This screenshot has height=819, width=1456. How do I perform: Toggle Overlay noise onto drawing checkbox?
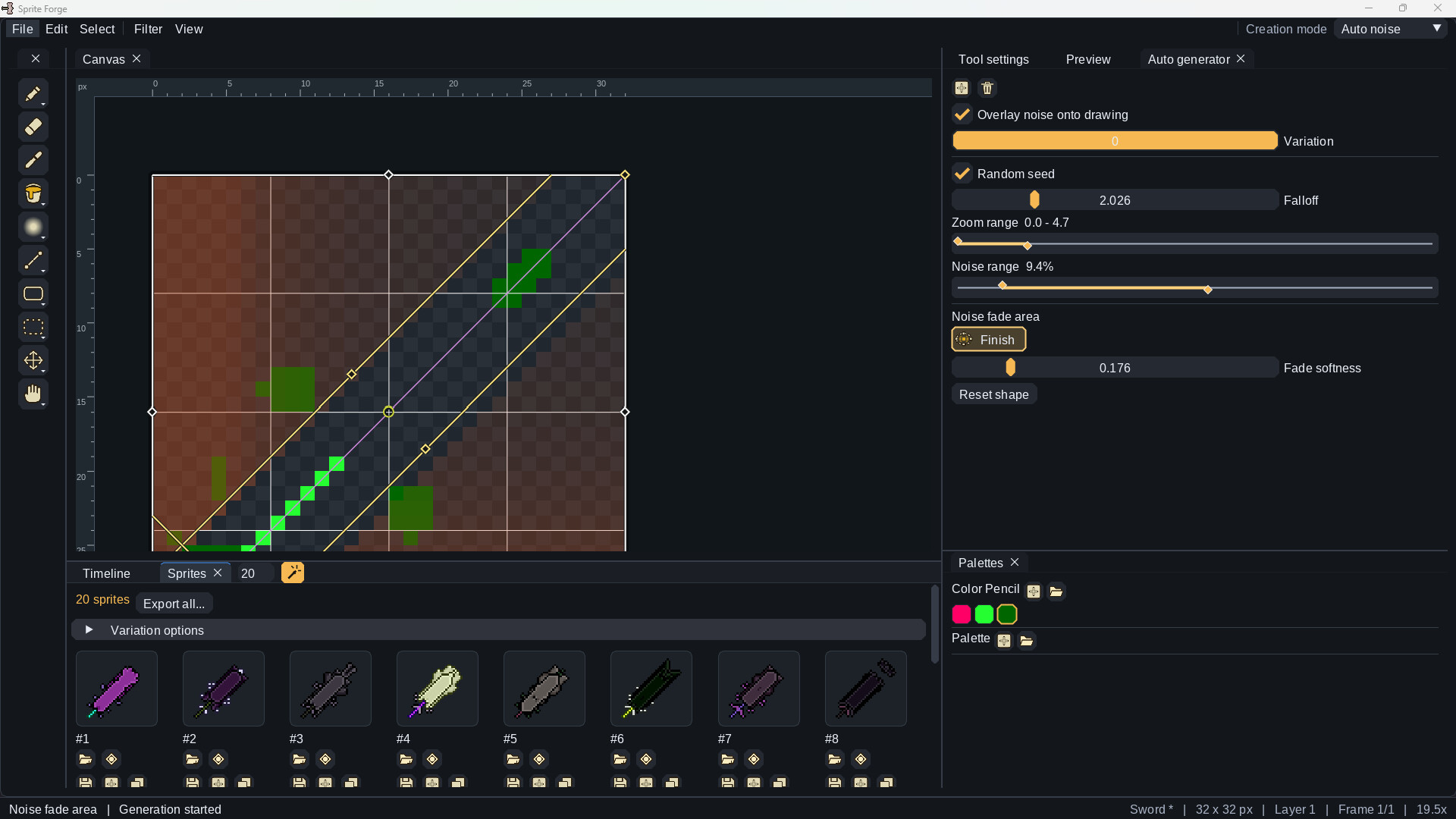click(962, 115)
